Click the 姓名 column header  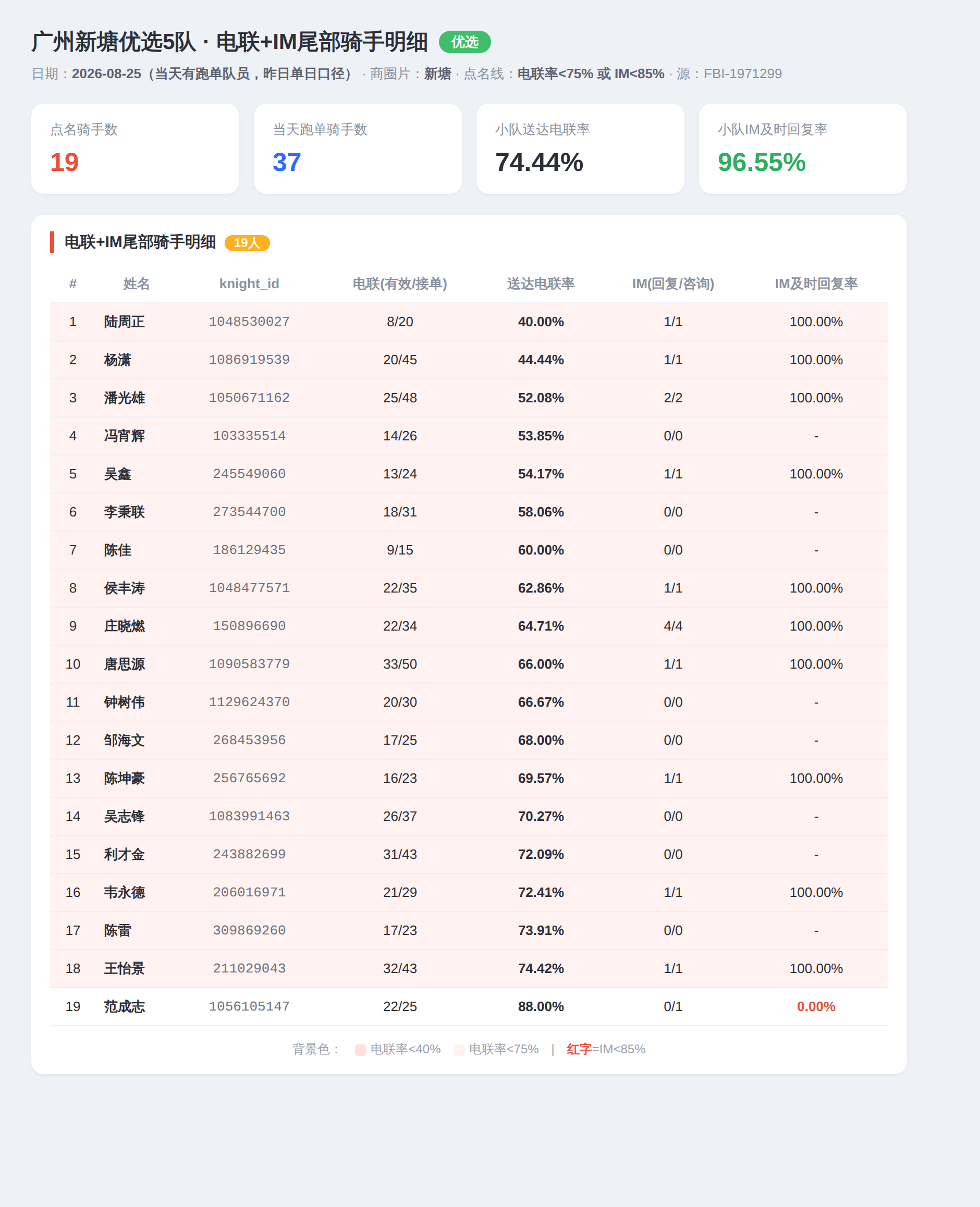pyautogui.click(x=136, y=284)
